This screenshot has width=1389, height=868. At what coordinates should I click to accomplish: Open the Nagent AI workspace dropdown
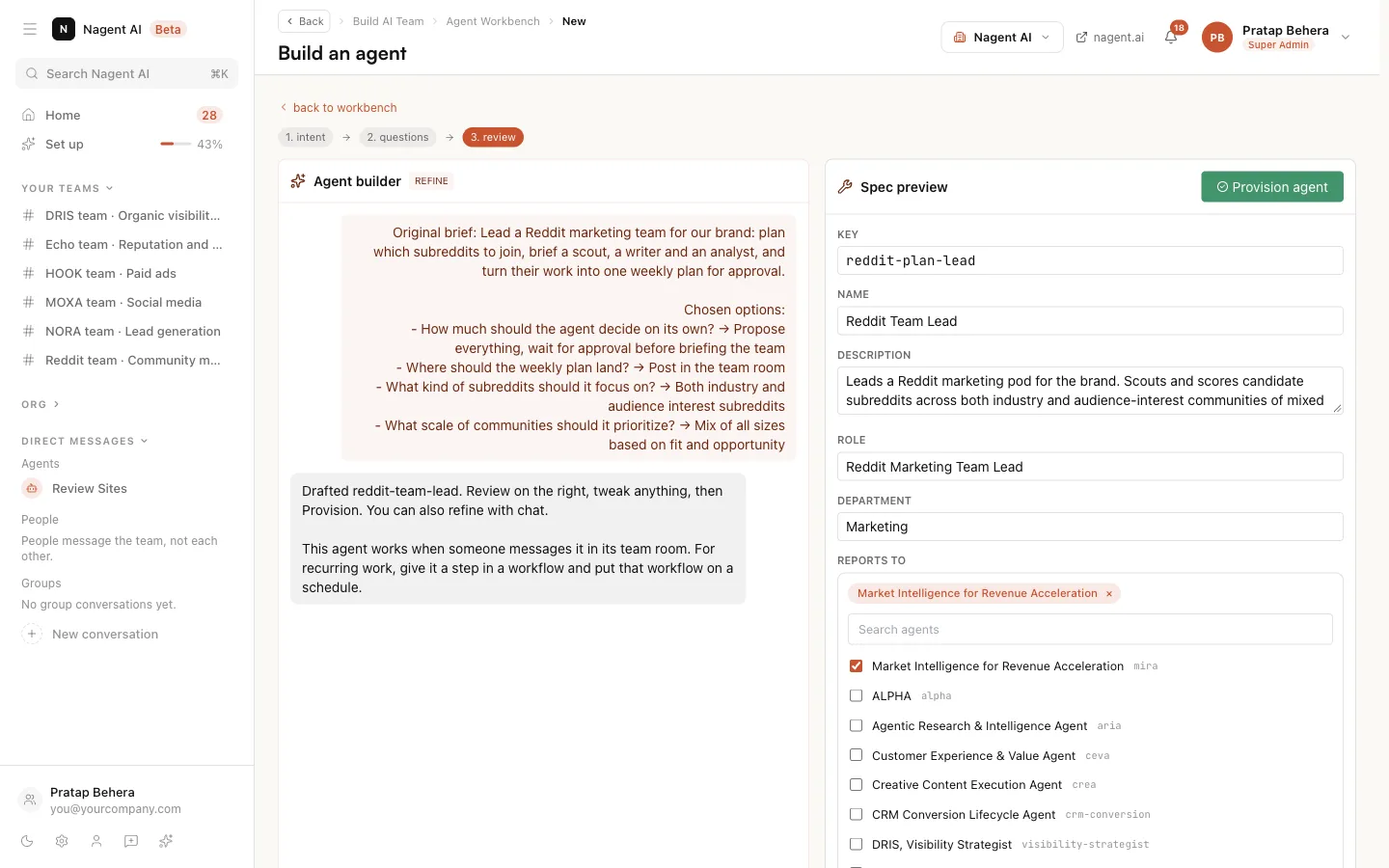1002,38
